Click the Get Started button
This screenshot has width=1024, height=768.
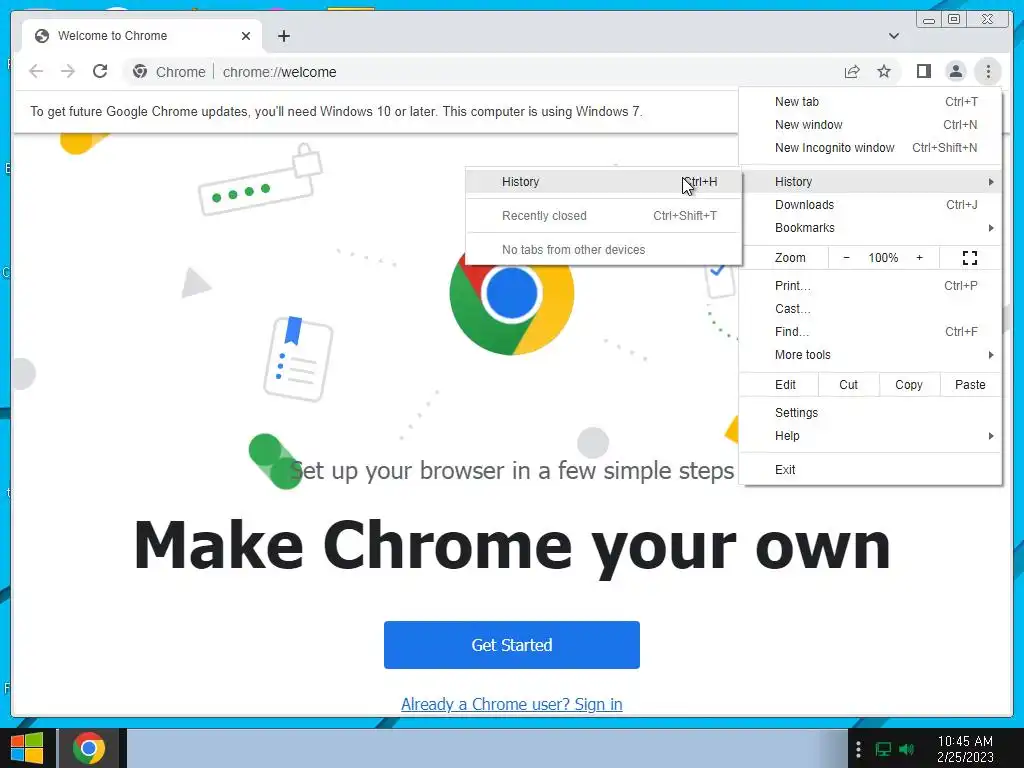click(512, 645)
